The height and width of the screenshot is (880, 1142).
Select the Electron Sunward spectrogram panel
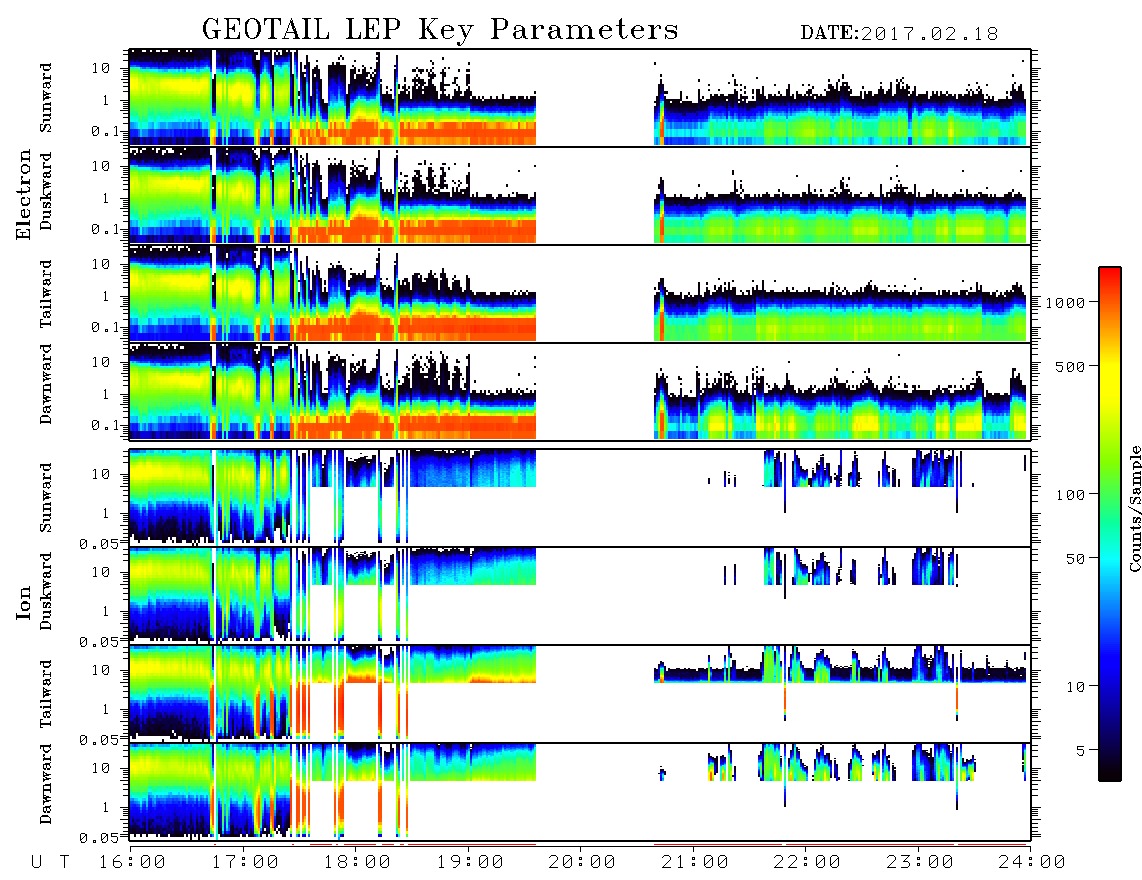click(x=580, y=98)
